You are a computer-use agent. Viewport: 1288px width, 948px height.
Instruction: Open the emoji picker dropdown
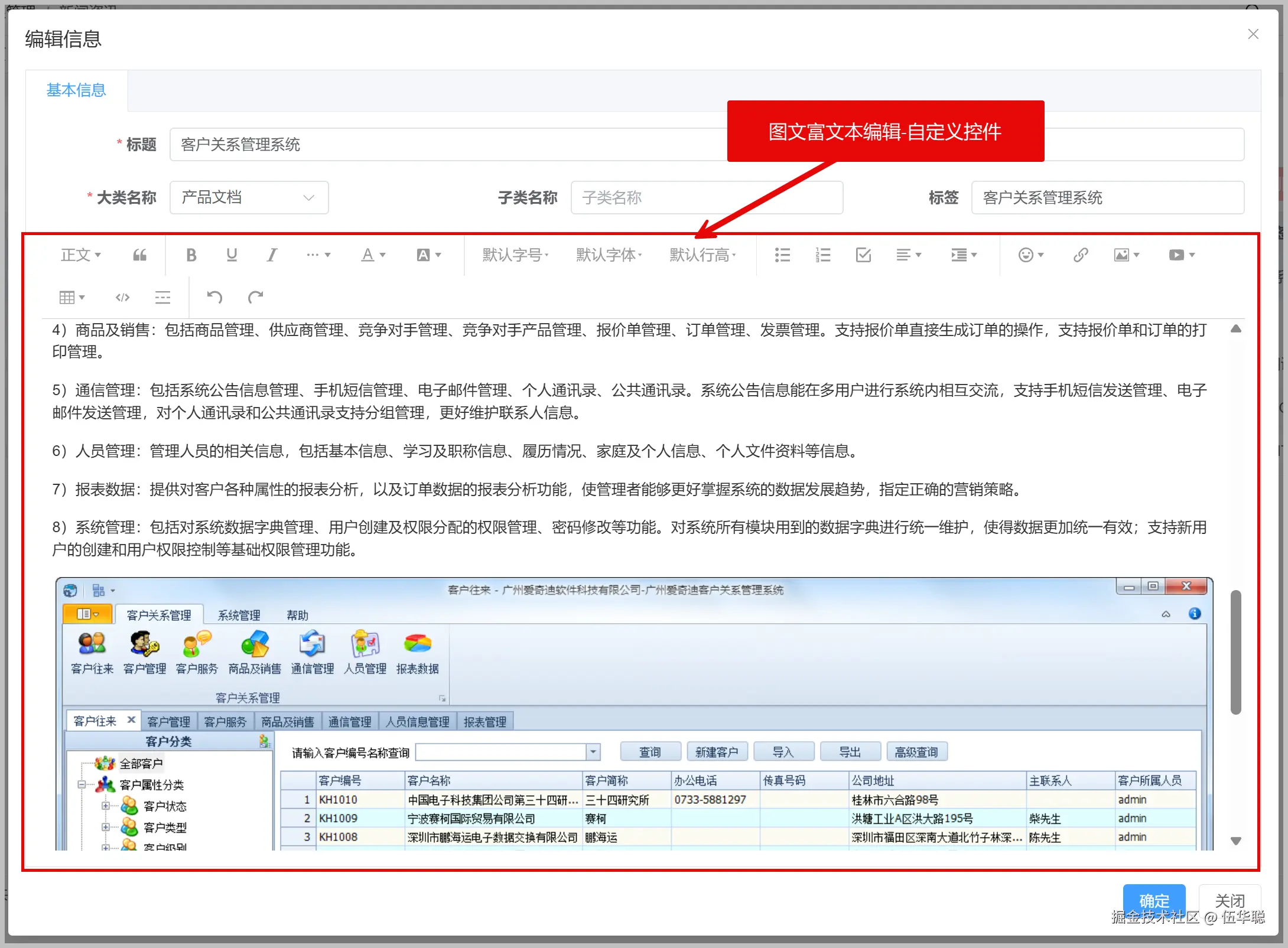pyautogui.click(x=1031, y=255)
